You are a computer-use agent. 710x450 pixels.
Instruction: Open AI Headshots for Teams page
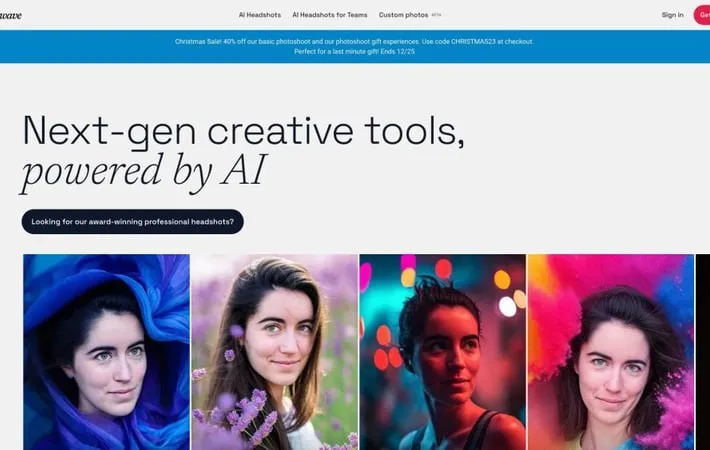[x=330, y=15]
